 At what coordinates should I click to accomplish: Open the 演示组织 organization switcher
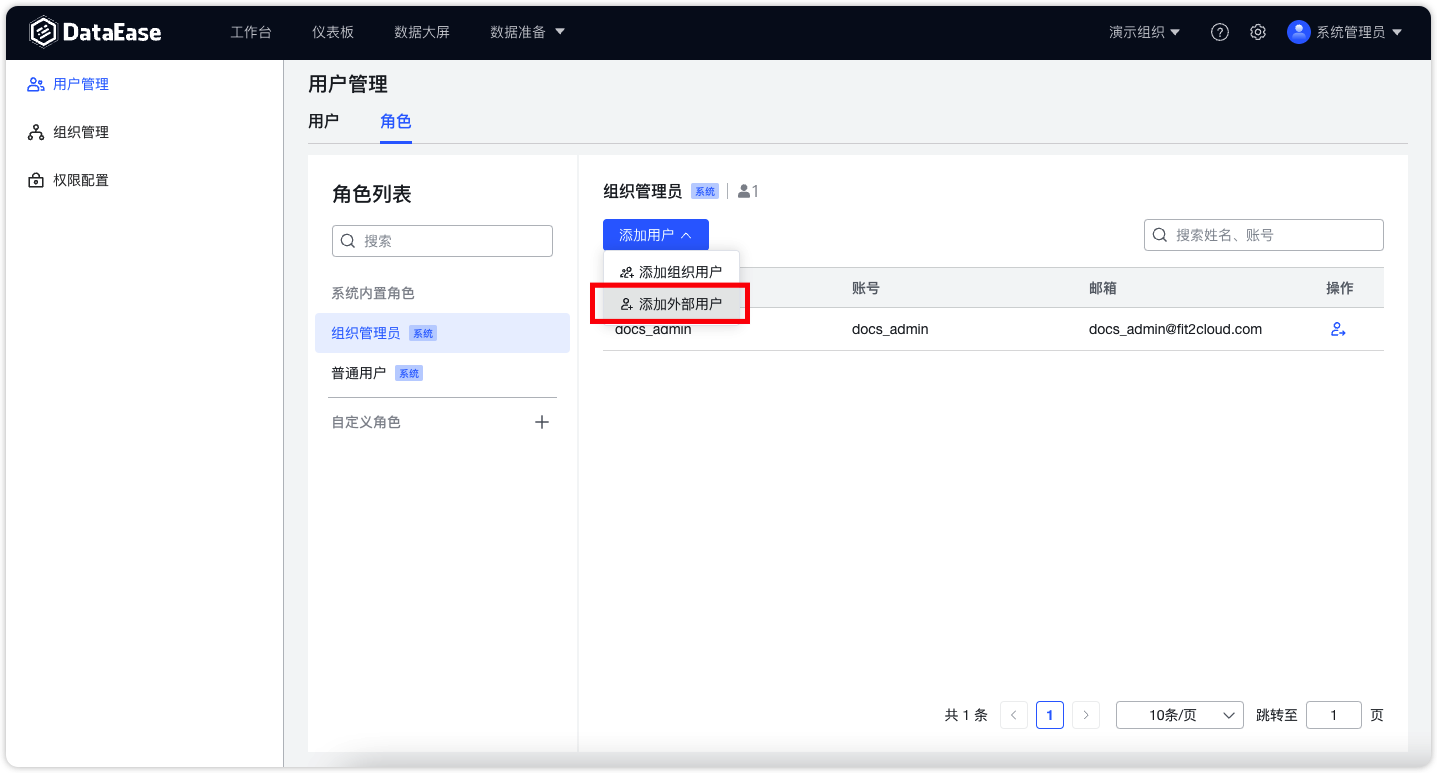pos(1144,32)
